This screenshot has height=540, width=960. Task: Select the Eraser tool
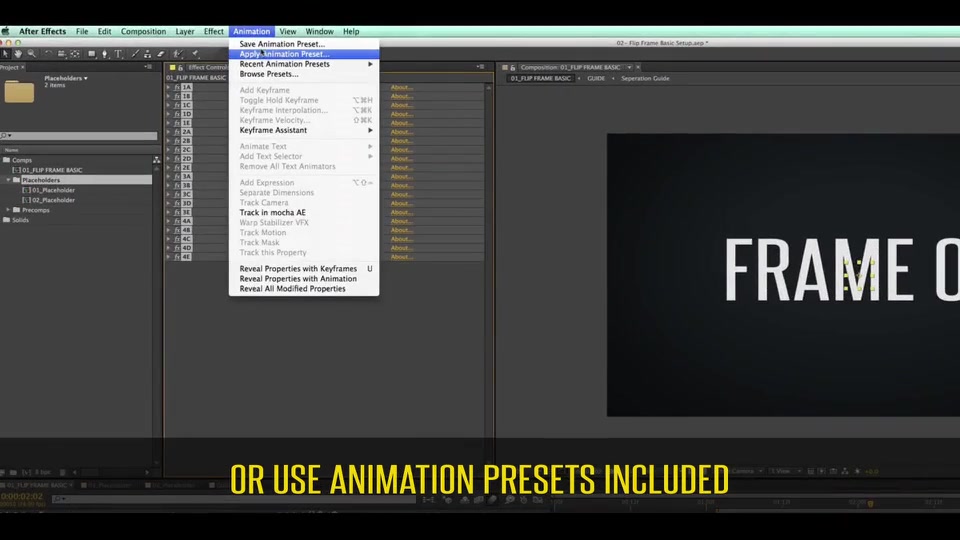tap(161, 54)
